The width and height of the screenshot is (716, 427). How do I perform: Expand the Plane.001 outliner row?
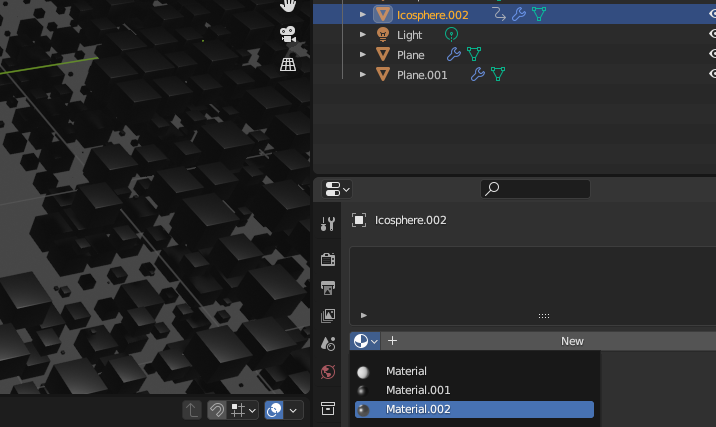(363, 74)
